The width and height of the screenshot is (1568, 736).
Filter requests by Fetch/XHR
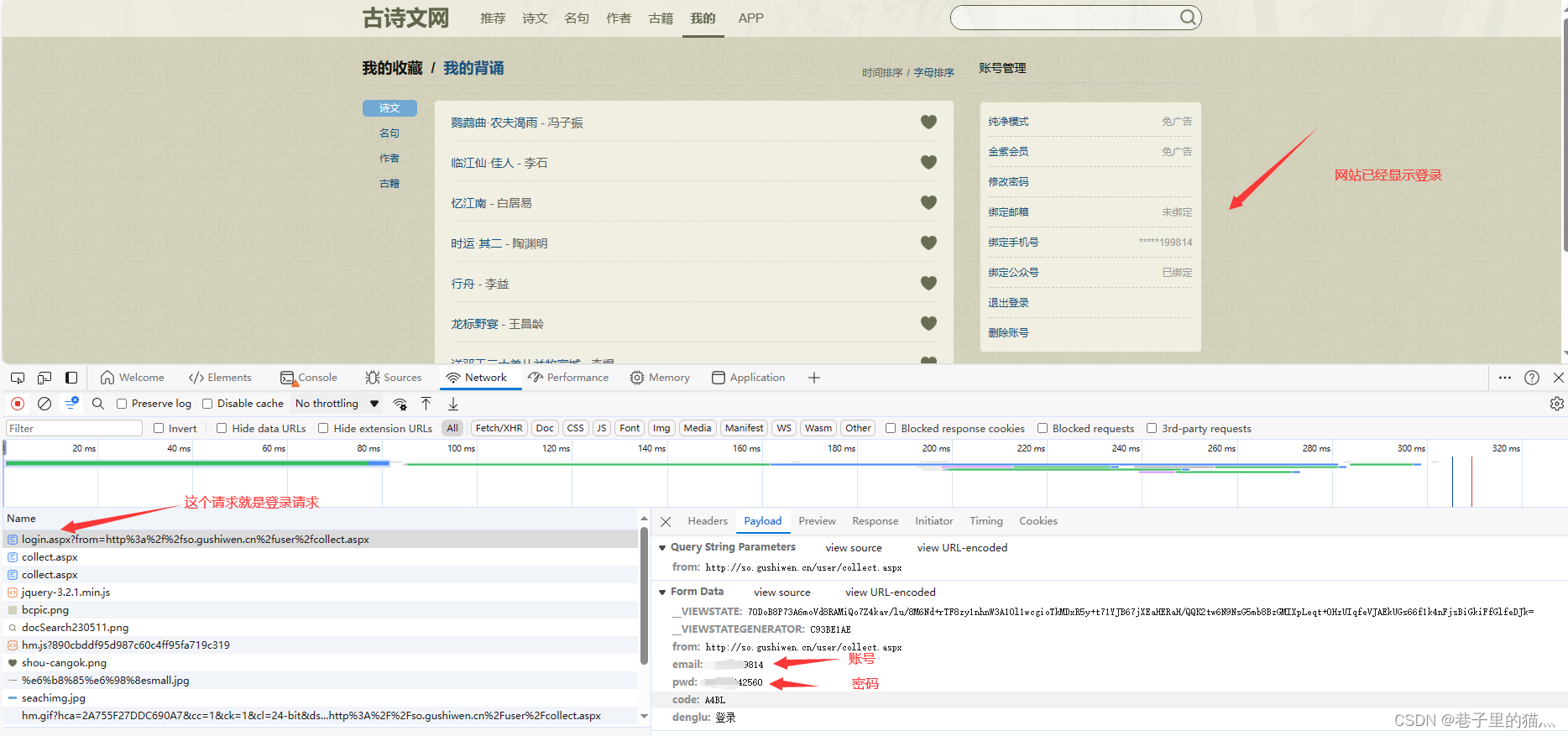[499, 428]
